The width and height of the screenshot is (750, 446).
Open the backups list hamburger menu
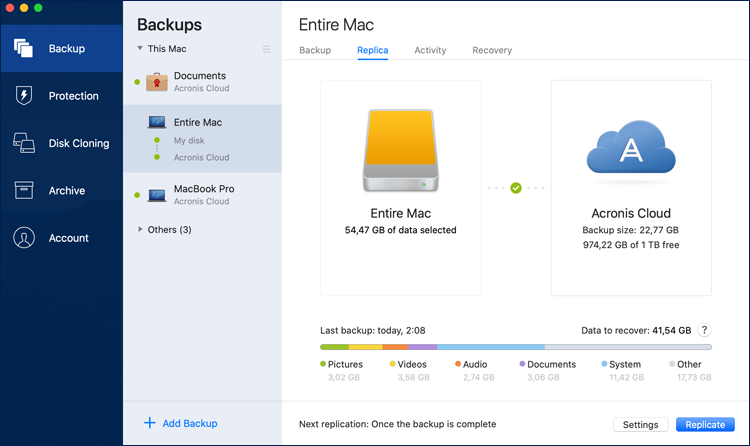coord(266,49)
